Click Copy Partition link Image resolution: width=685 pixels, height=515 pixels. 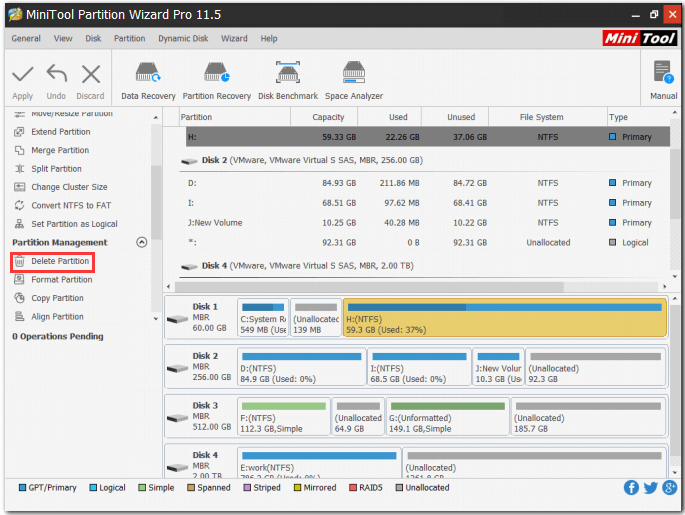57,298
